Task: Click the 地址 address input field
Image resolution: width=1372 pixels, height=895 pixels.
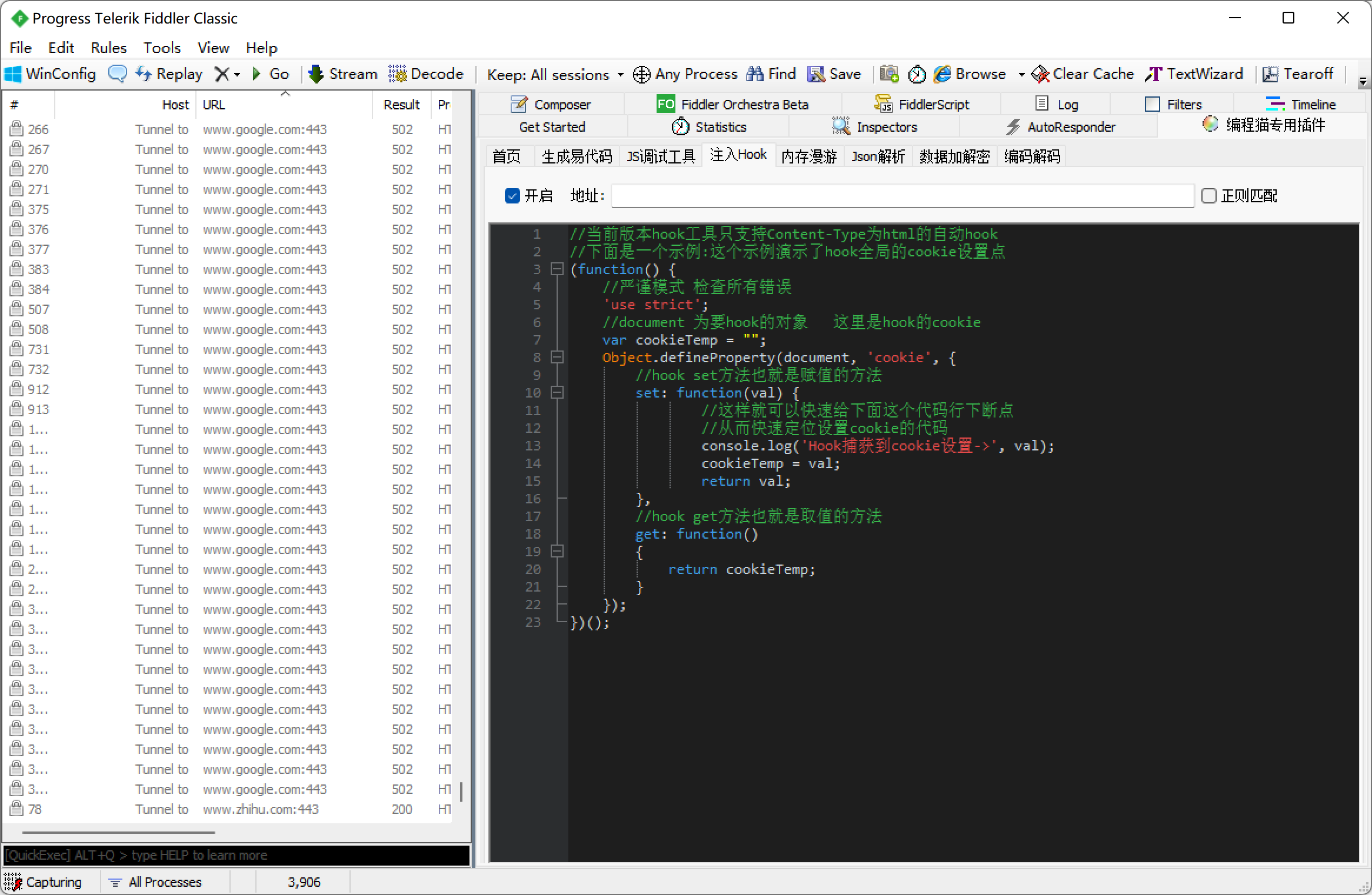Action: click(902, 196)
